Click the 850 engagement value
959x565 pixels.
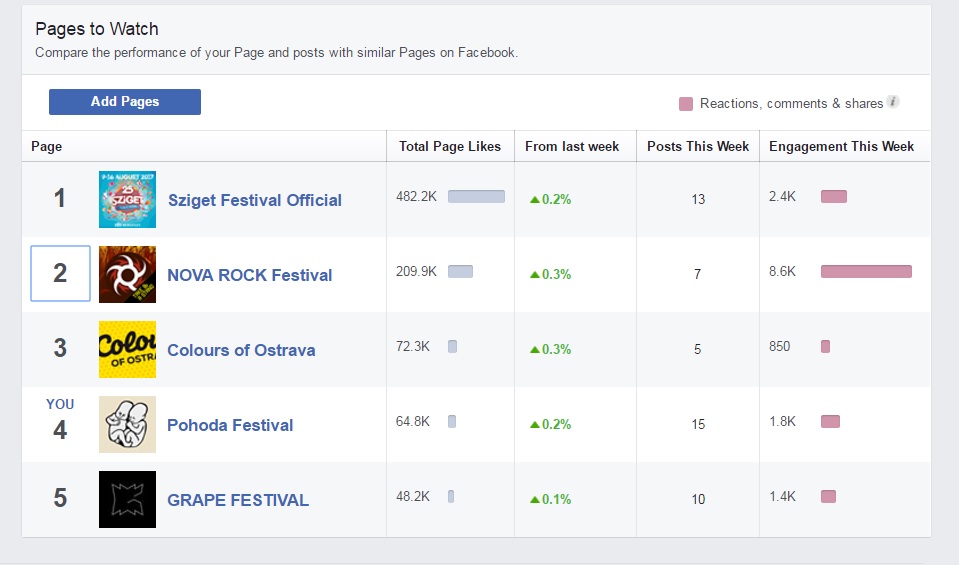[780, 347]
